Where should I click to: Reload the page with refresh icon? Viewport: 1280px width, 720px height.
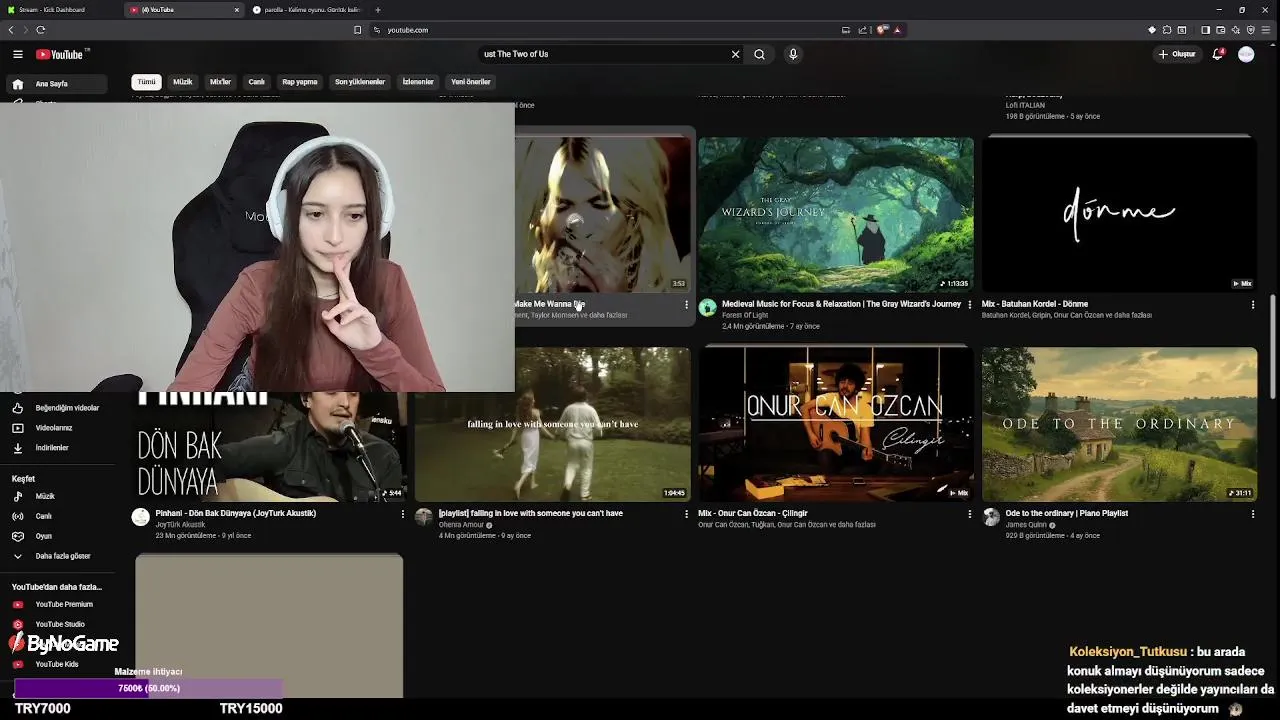[41, 30]
